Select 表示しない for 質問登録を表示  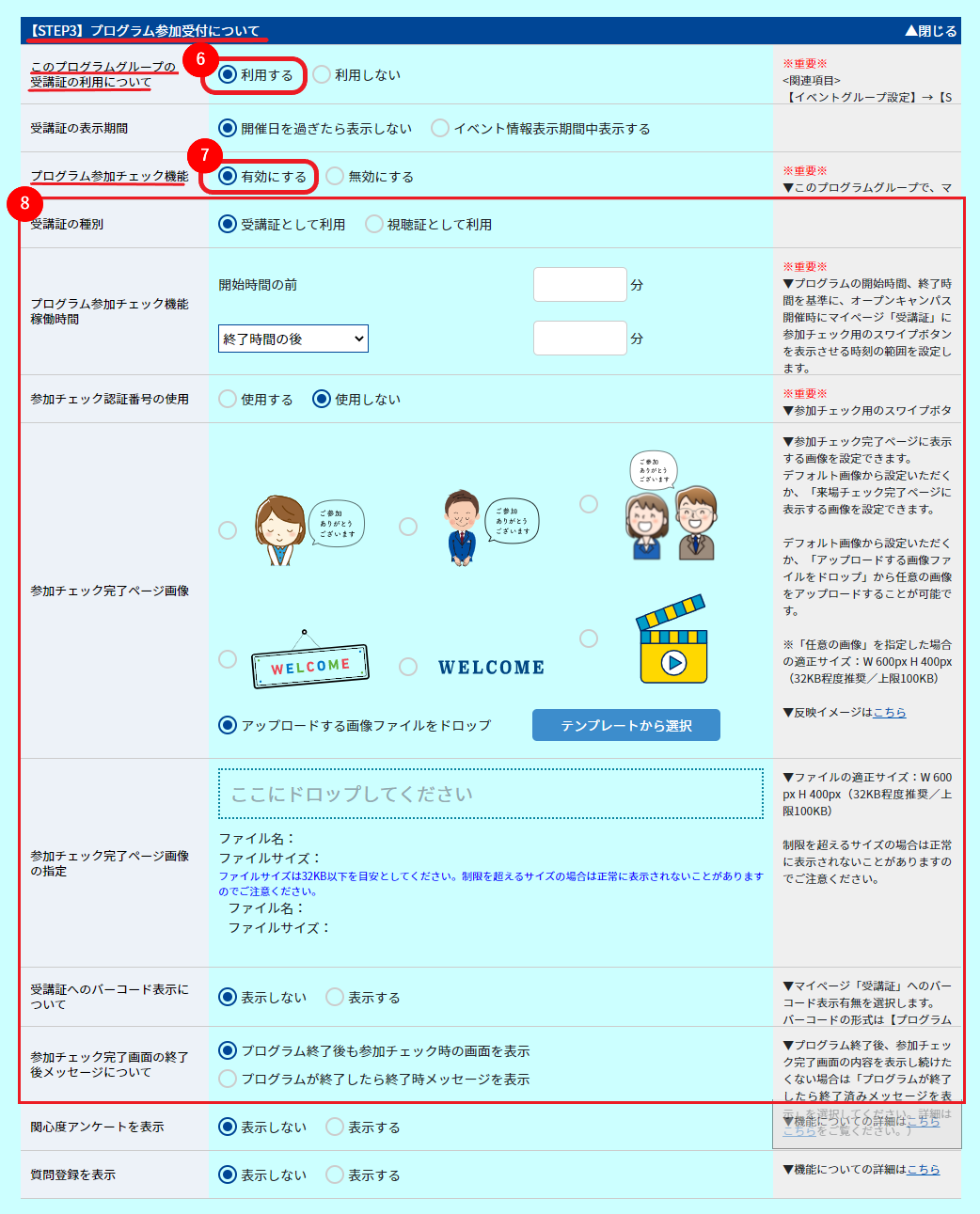(x=228, y=1175)
